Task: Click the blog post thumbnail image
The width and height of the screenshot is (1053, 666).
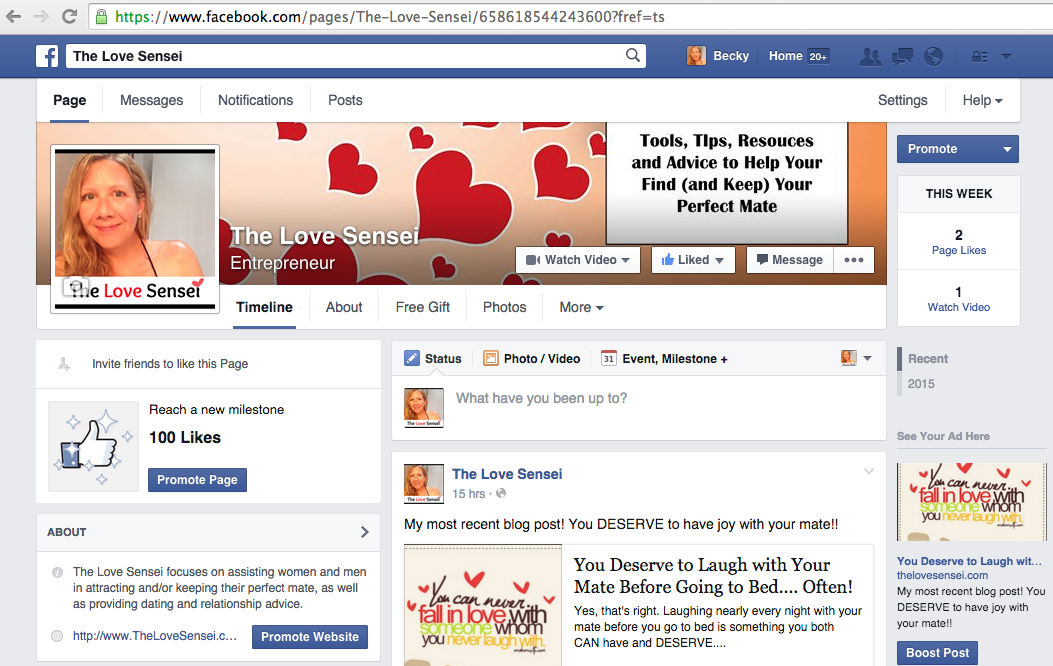Action: [x=483, y=605]
